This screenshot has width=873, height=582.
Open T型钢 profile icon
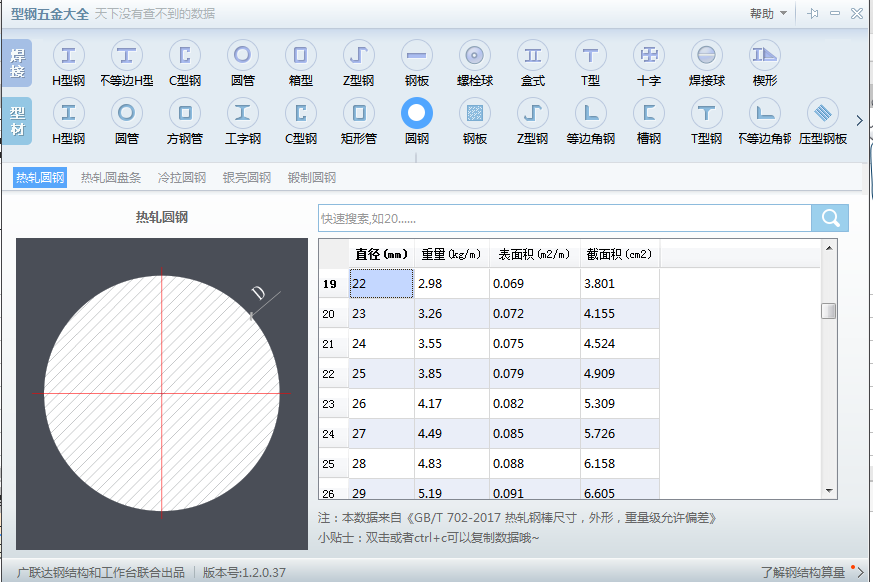pos(707,113)
